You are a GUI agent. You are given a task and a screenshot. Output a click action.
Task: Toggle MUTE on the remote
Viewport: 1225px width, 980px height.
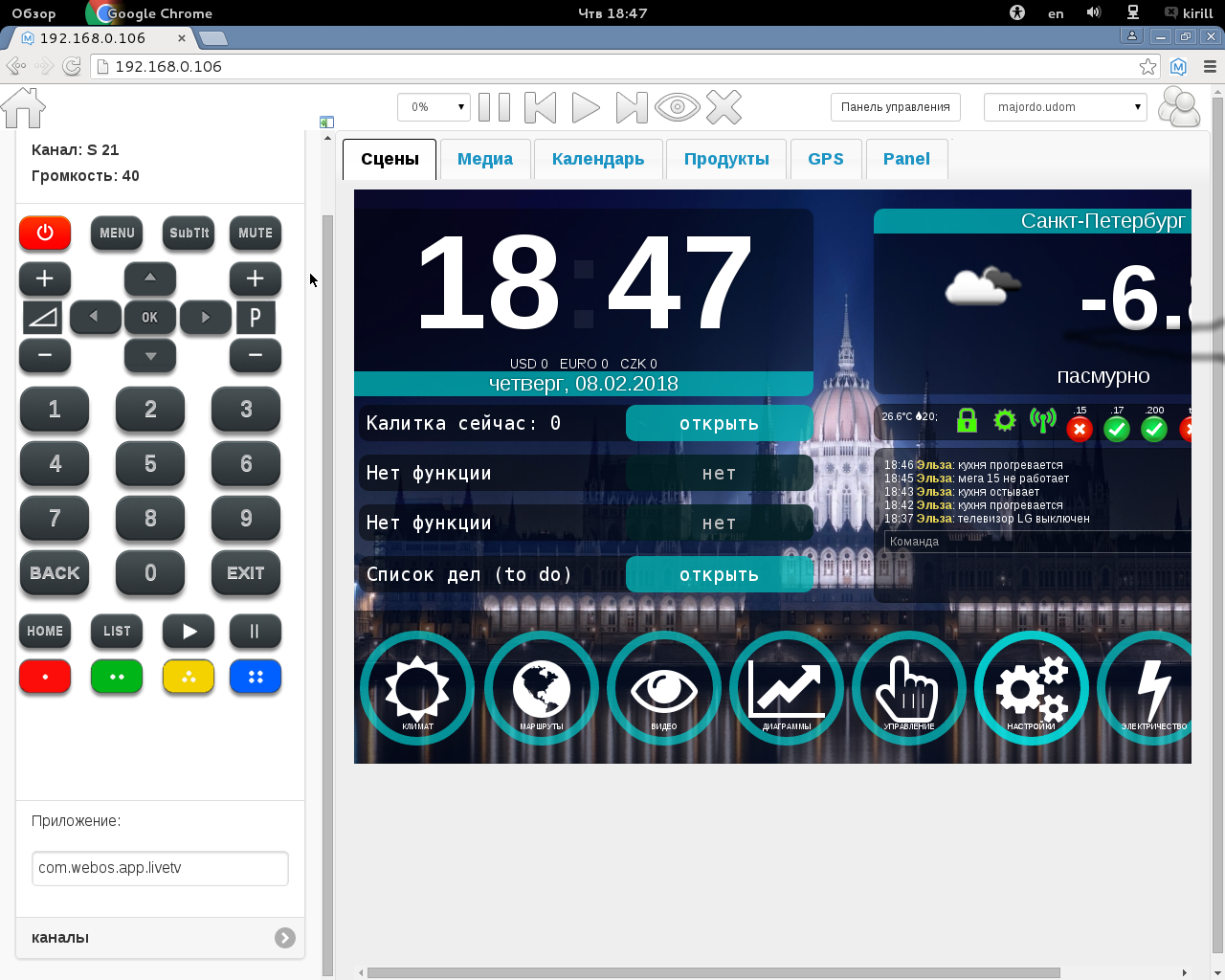pyautogui.click(x=256, y=233)
